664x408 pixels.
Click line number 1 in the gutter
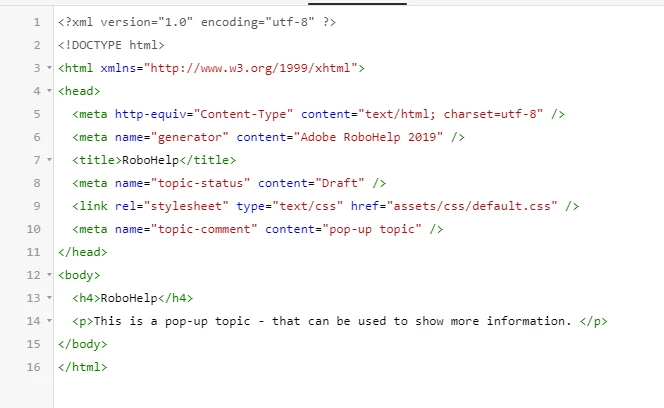(x=37, y=22)
